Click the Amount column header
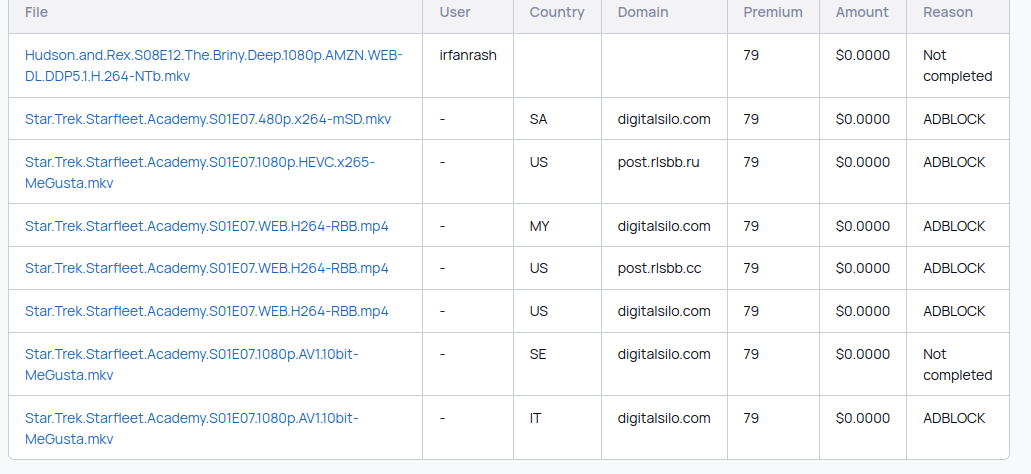1031x474 pixels. pos(862,12)
